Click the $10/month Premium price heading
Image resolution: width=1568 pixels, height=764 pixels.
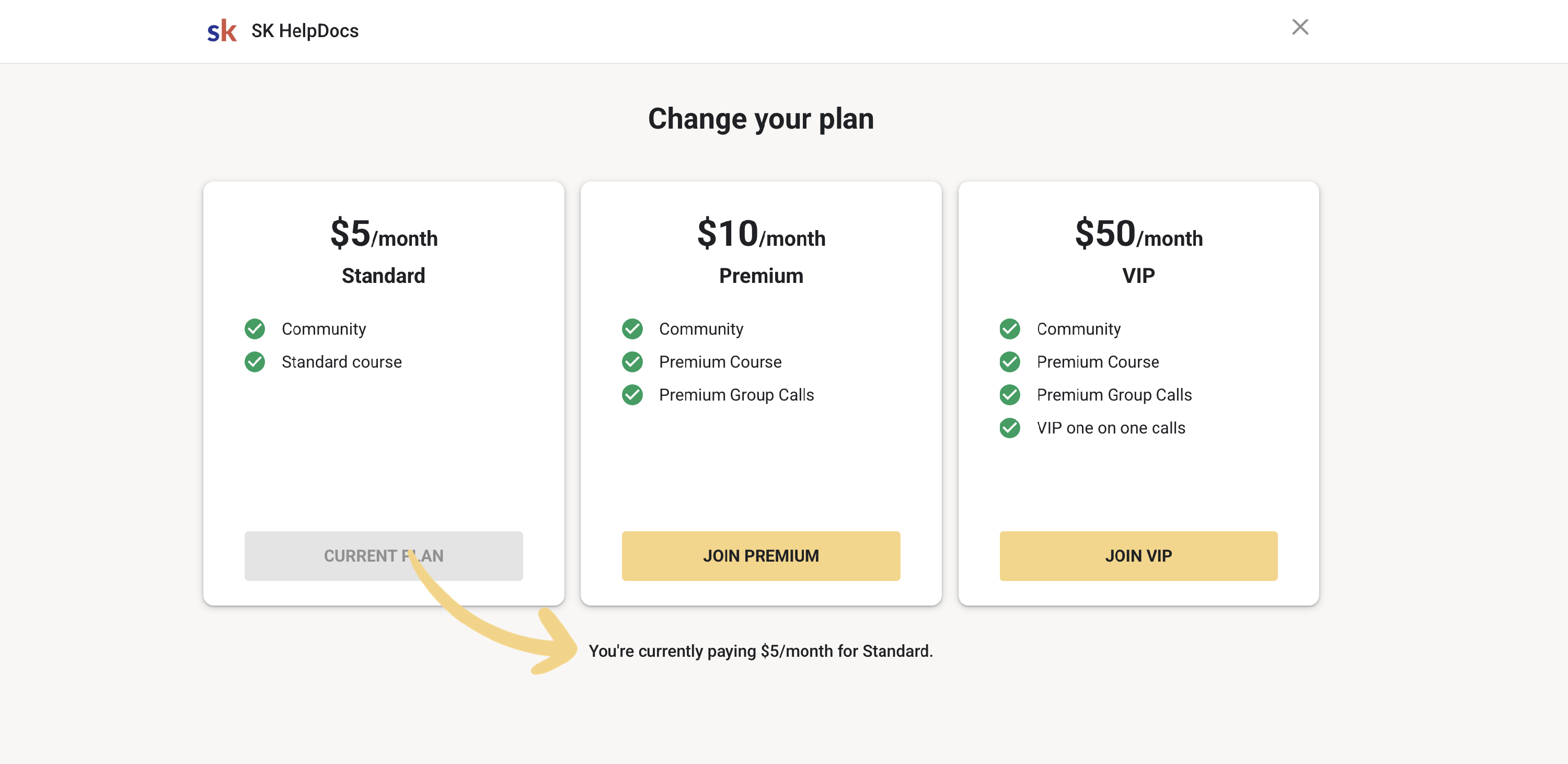tap(761, 234)
